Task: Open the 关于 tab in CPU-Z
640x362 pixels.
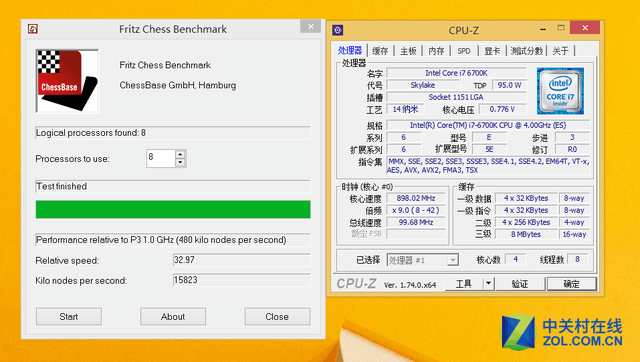Action: [560, 51]
